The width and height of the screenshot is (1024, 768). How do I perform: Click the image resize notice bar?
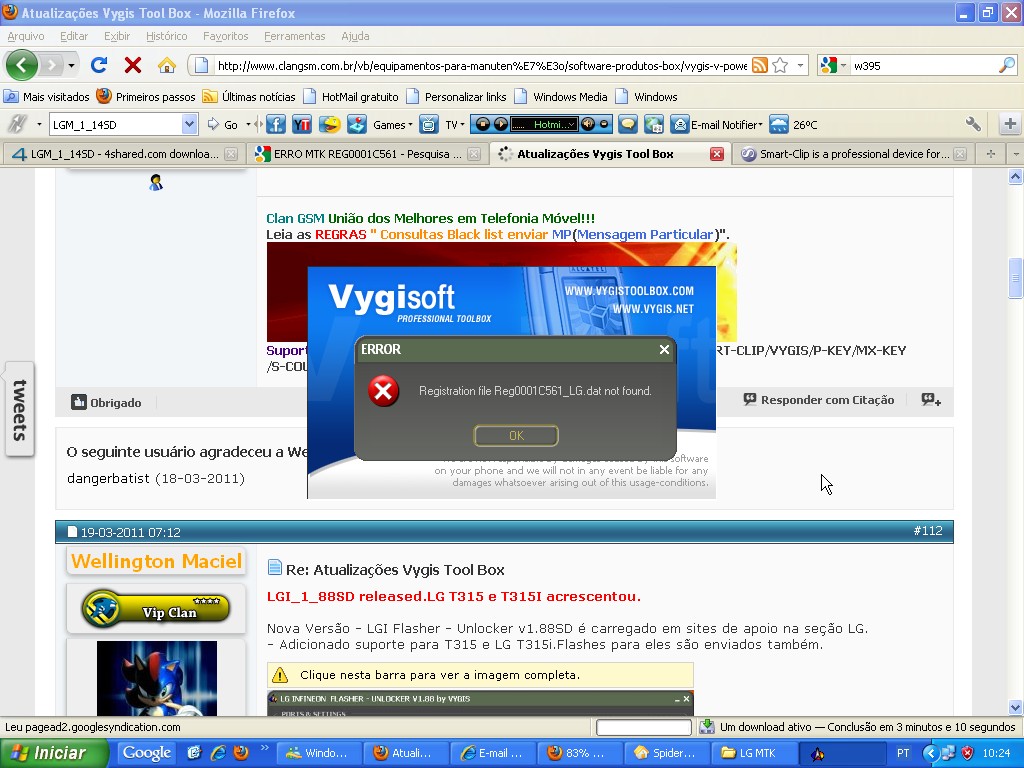pos(480,675)
